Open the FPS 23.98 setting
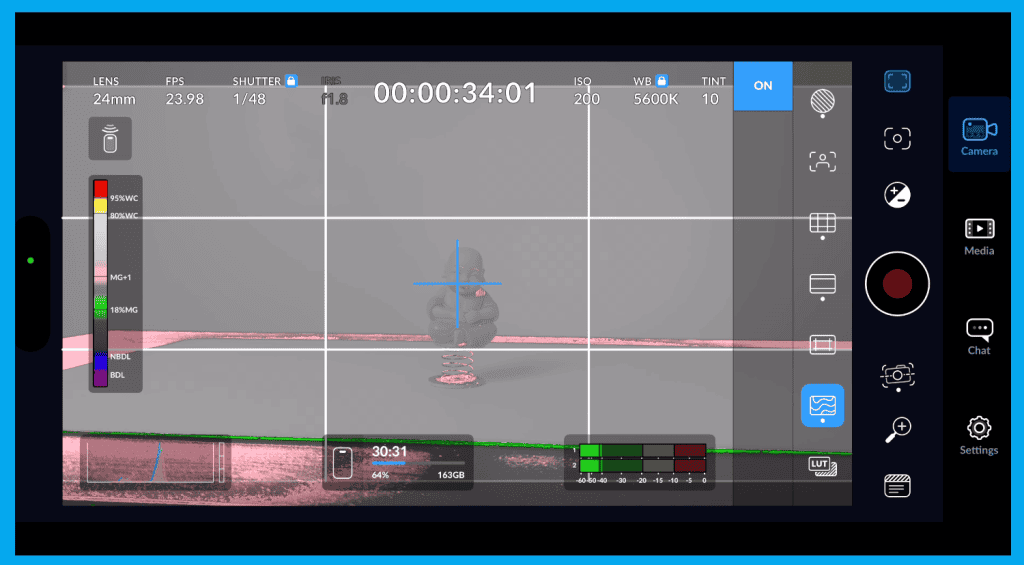The height and width of the screenshot is (565, 1024). point(184,91)
